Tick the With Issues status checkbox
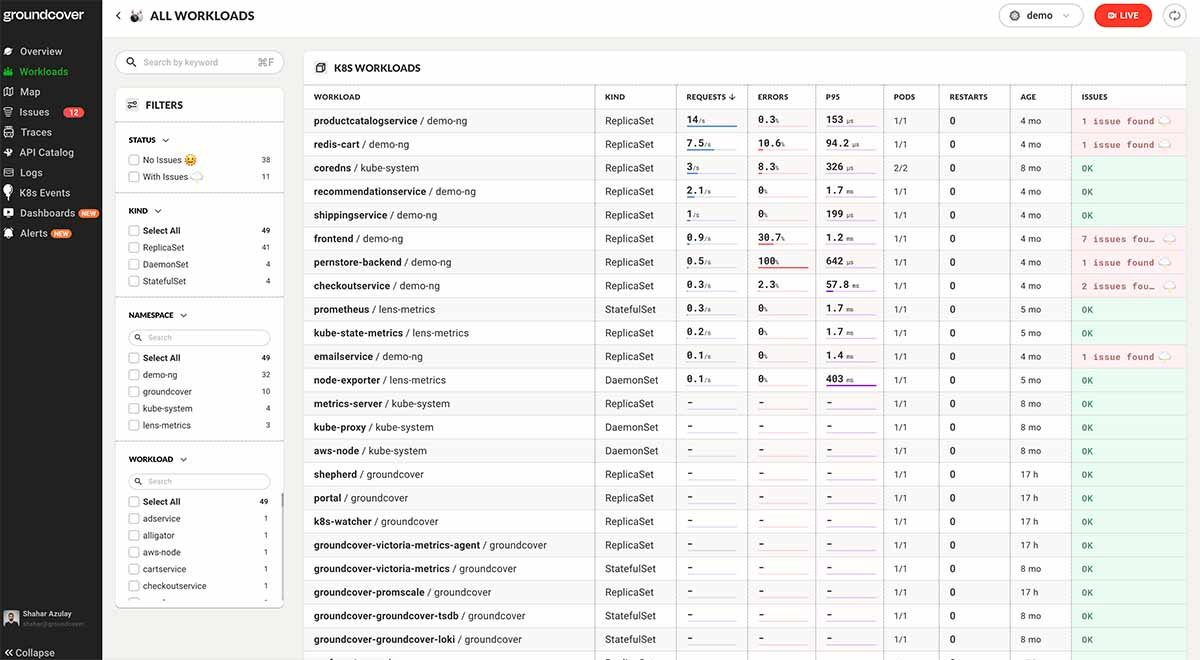This screenshot has height=660, width=1200. click(134, 177)
